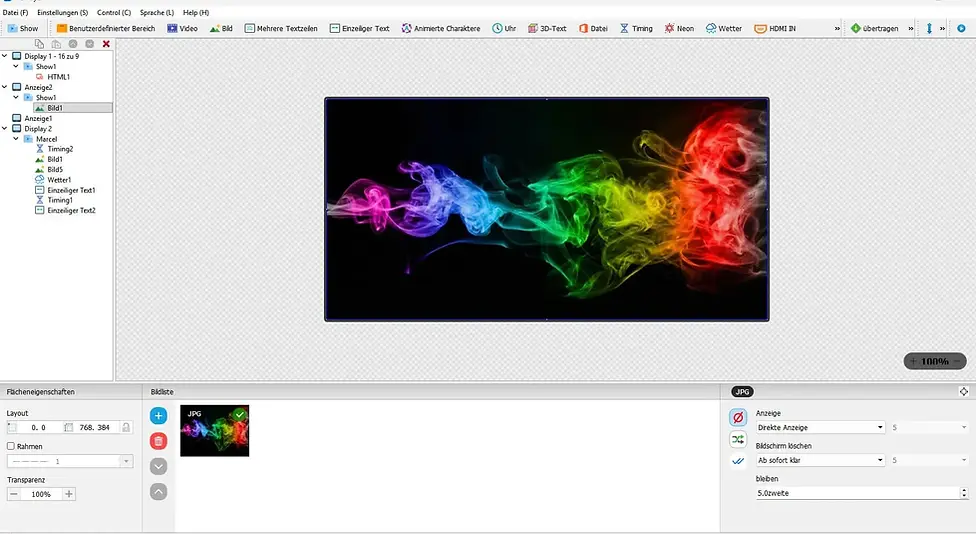
Task: Click the blue round play icon
Action: (x=961, y=29)
